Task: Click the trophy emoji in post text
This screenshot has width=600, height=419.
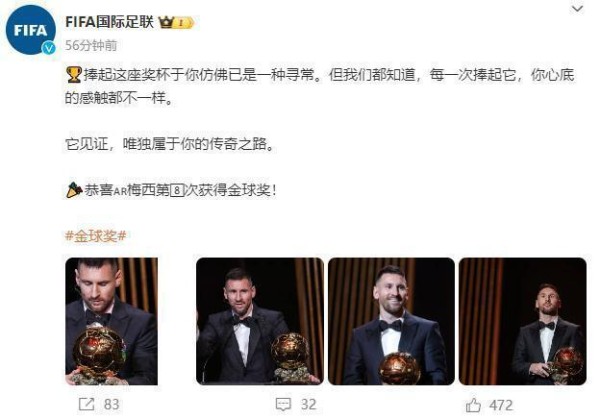Action: click(x=73, y=75)
